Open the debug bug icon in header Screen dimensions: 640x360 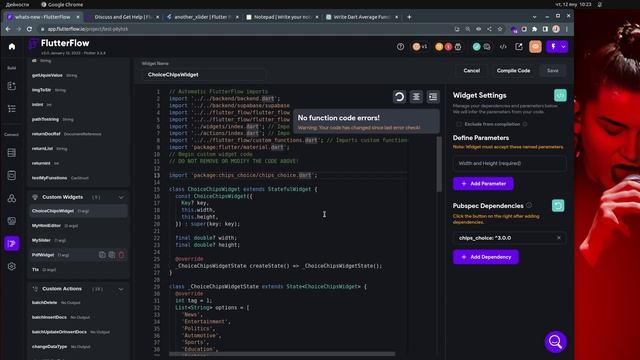[x=458, y=47]
